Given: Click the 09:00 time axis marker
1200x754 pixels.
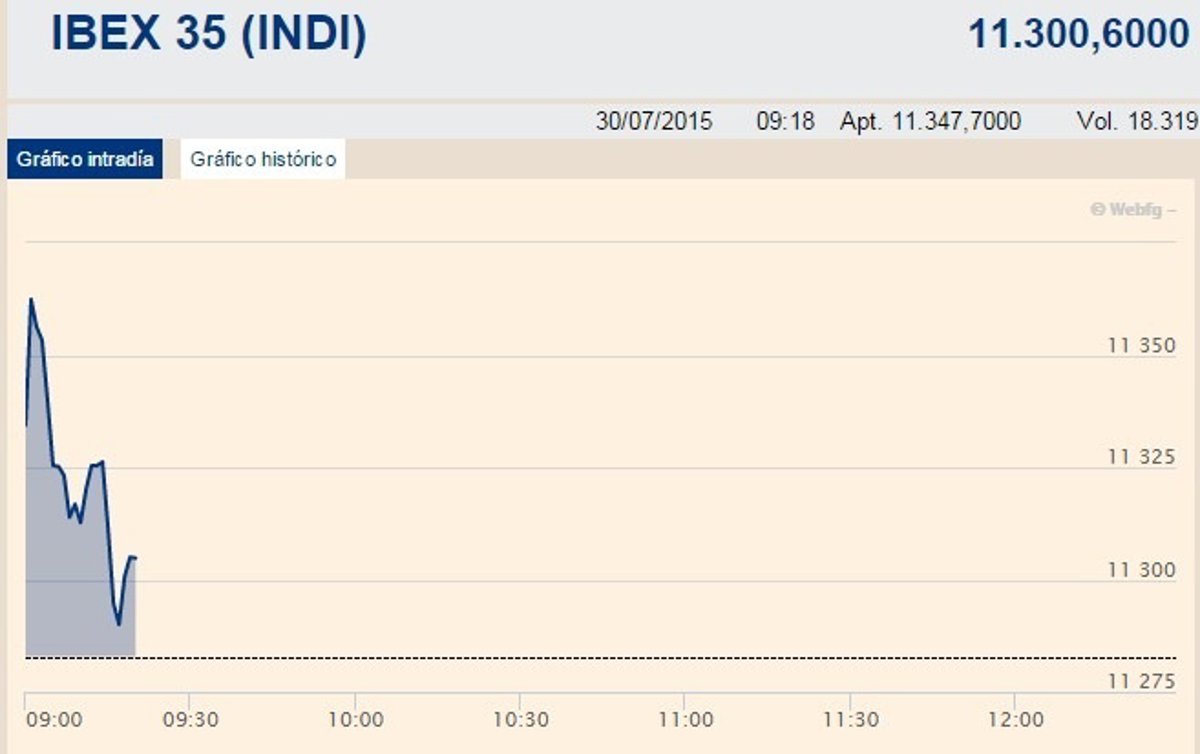Looking at the screenshot, I should 53,720.
